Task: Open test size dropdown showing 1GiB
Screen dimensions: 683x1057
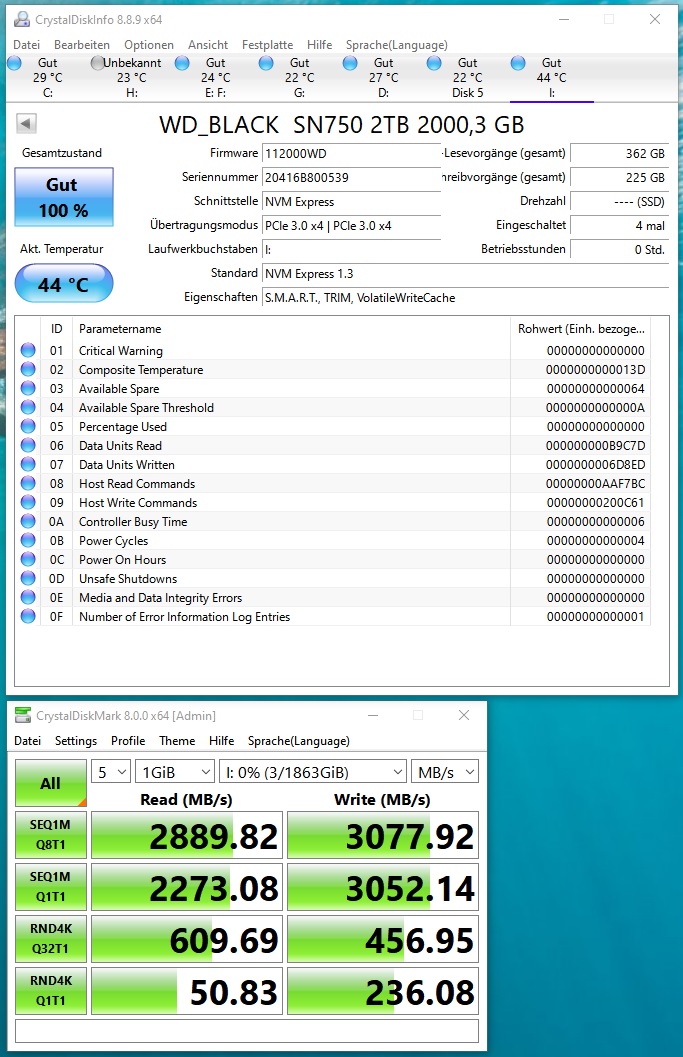Action: coord(175,772)
